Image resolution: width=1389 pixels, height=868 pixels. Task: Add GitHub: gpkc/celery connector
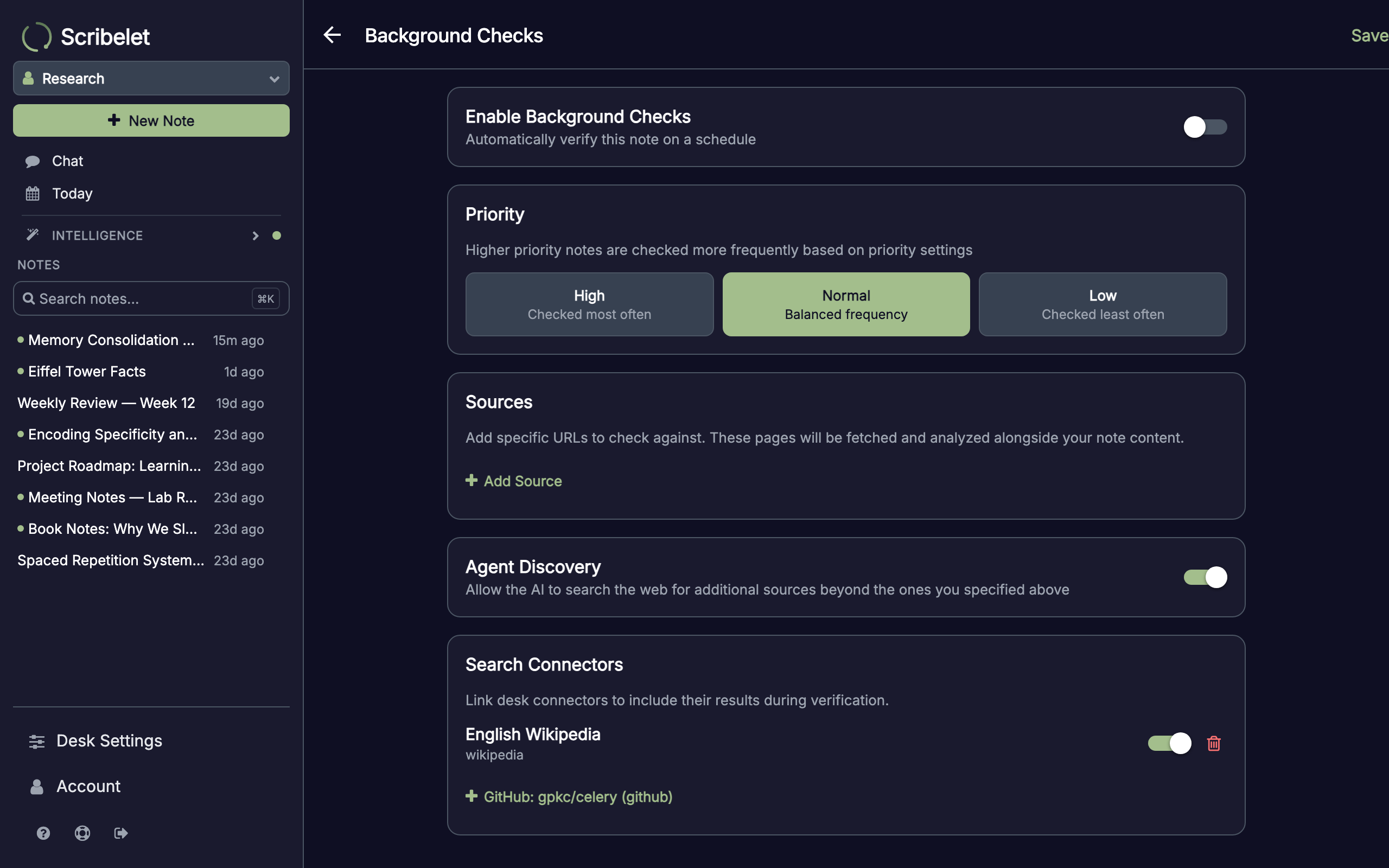[569, 796]
